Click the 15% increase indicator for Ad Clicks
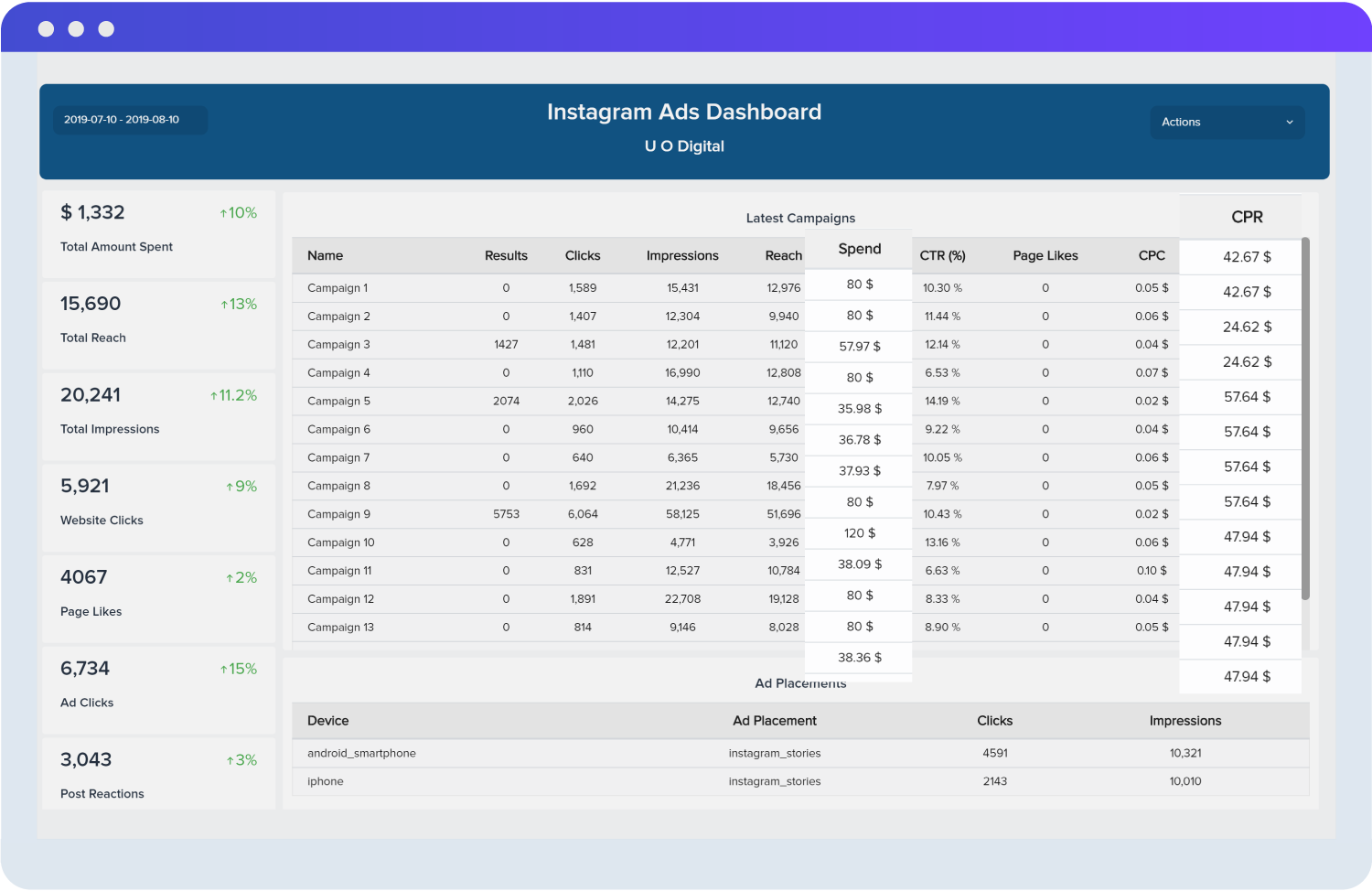Screen dimensions: 1372x891 [x=238, y=670]
